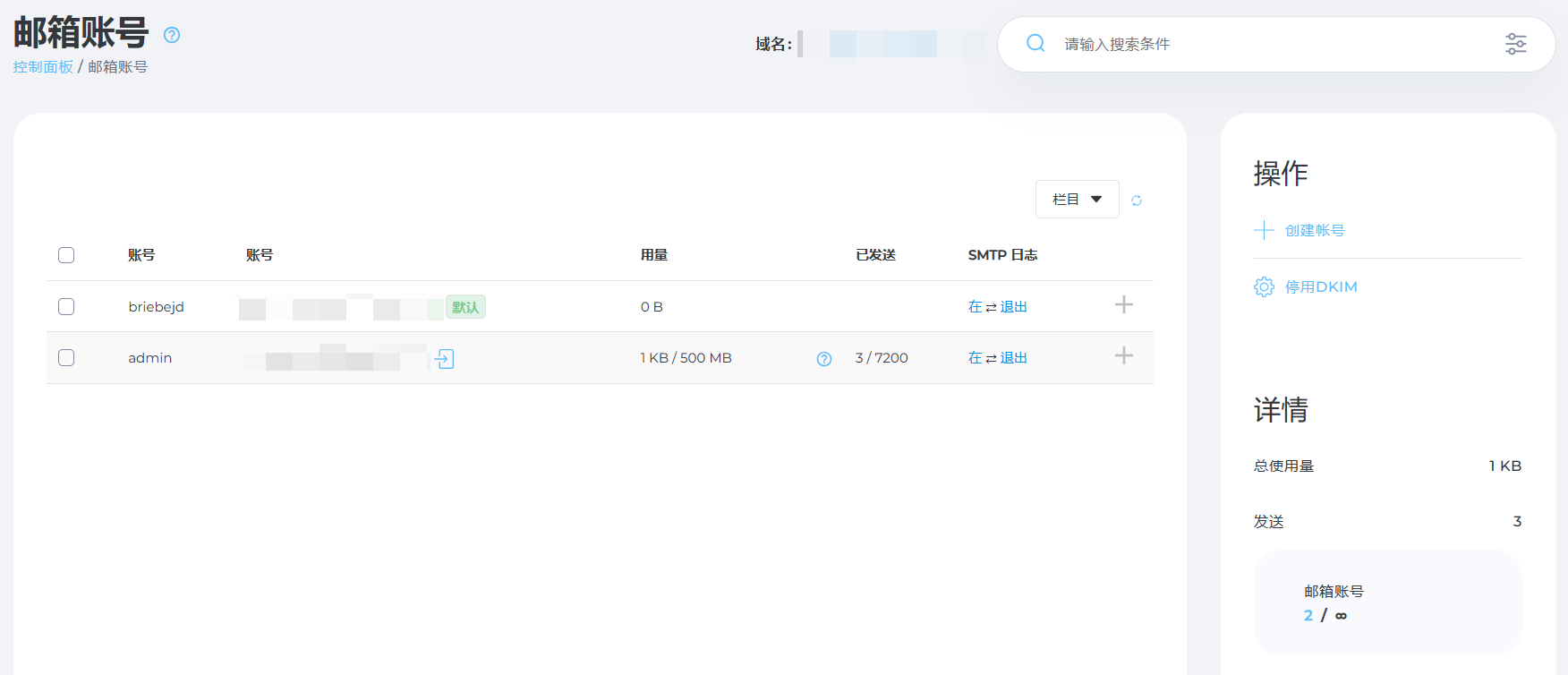Check the admin account checkbox
1568x675 pixels.
pos(66,358)
